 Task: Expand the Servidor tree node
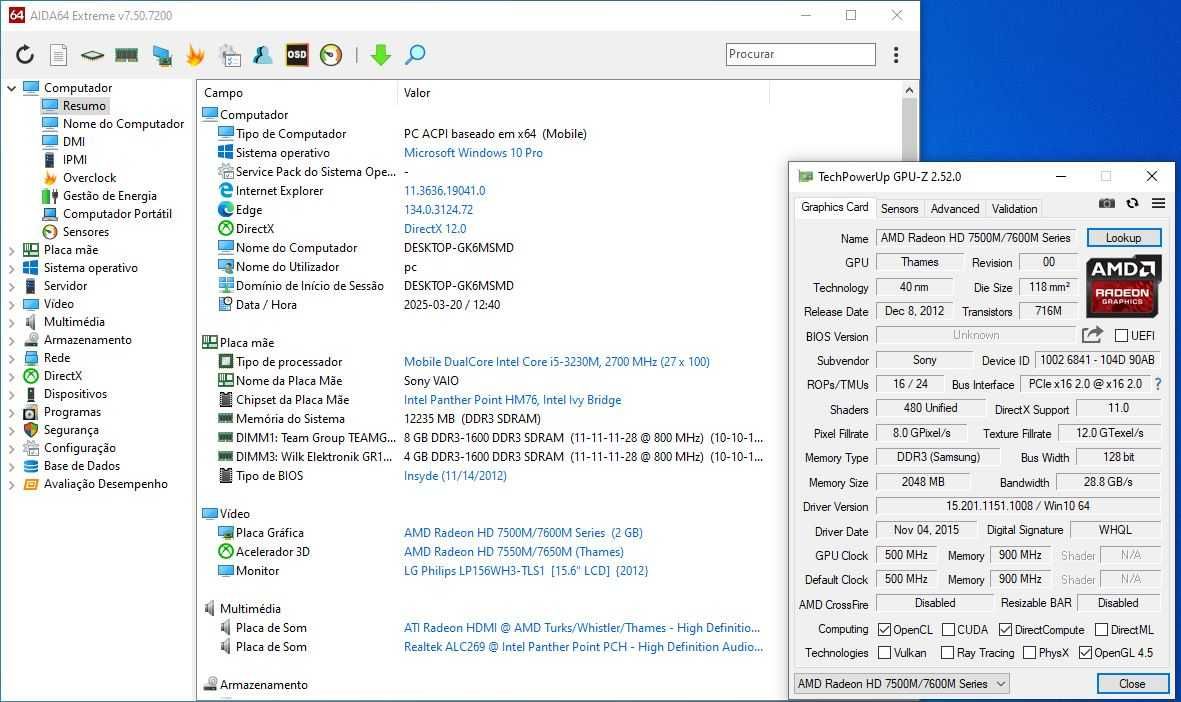(11, 286)
